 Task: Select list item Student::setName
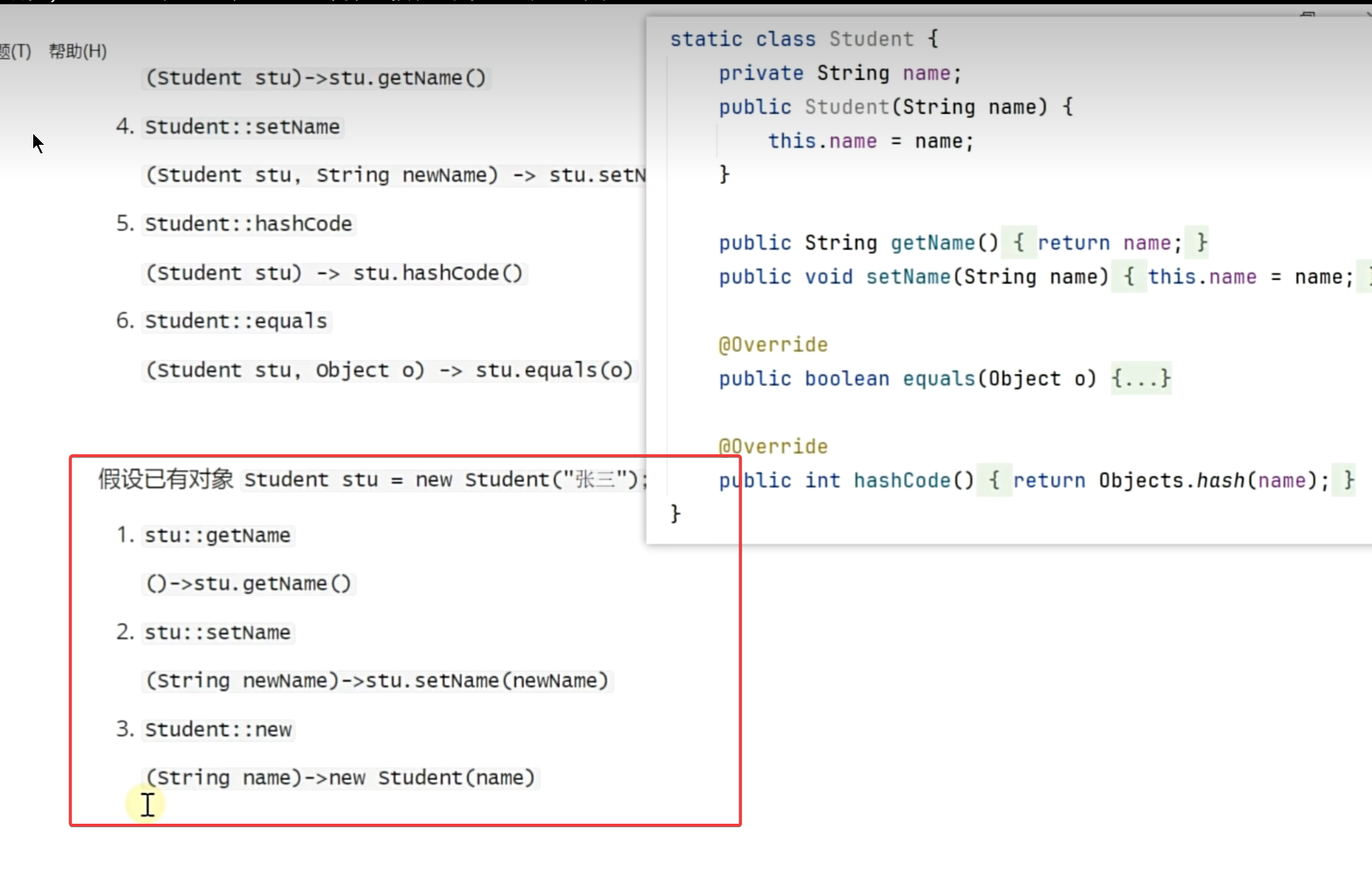pos(242,127)
